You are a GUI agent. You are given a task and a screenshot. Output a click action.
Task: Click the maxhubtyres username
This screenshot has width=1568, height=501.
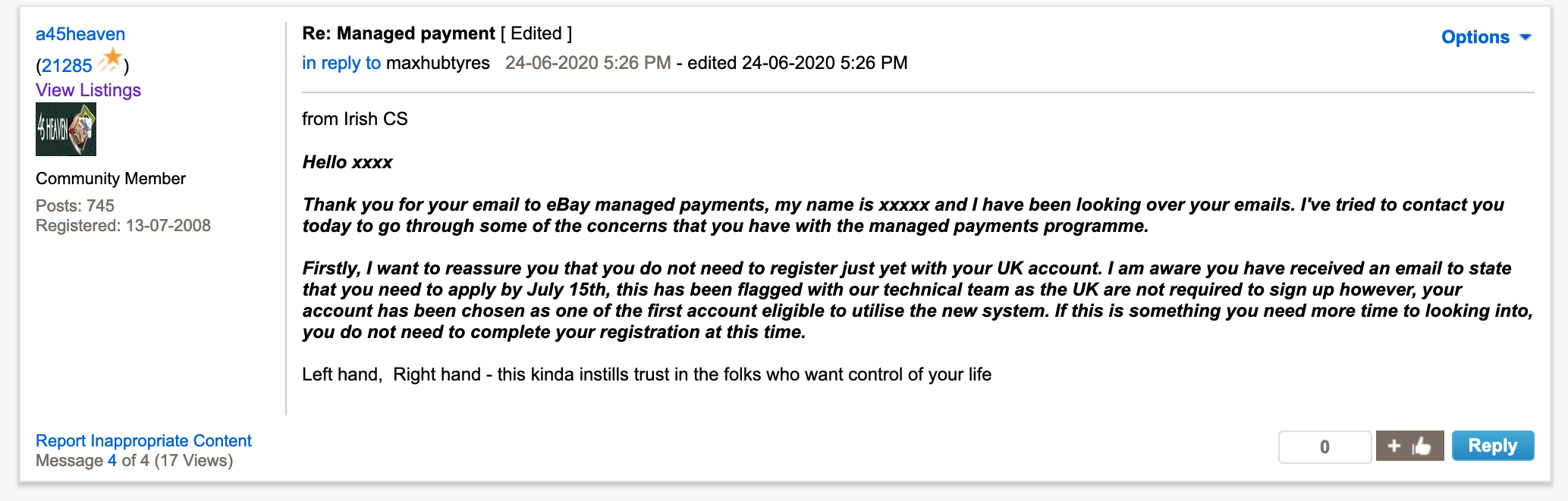[438, 63]
